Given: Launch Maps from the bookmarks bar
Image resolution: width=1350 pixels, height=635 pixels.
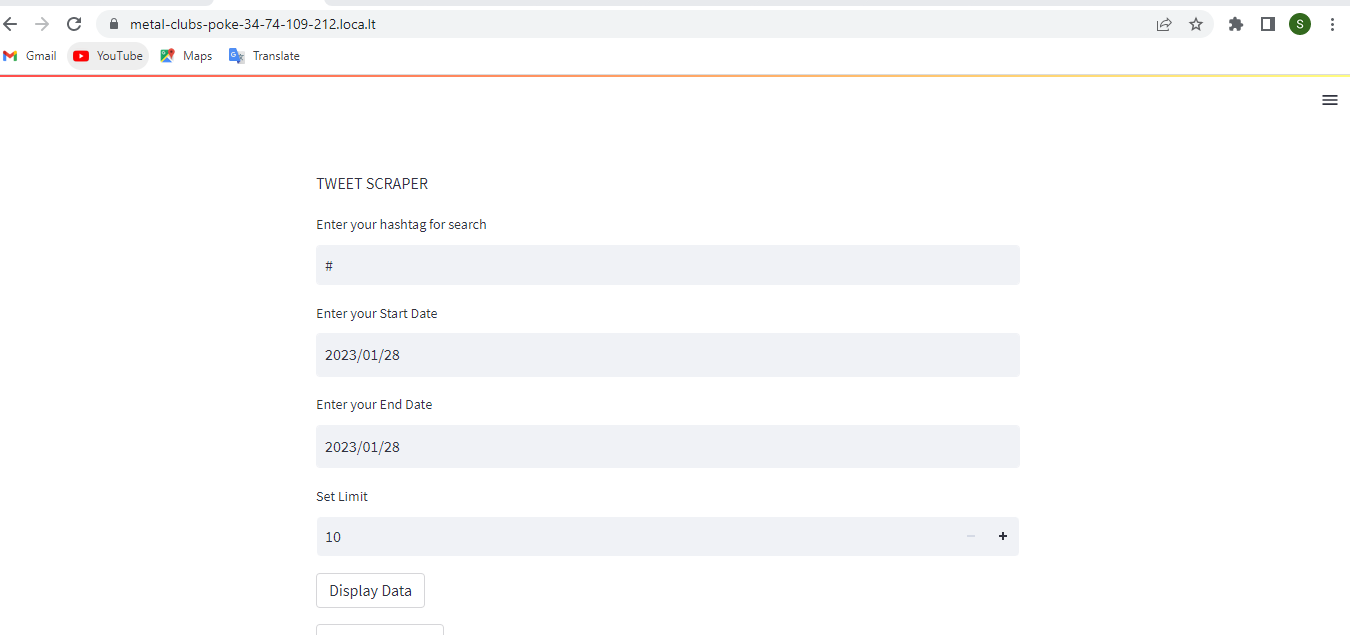Looking at the screenshot, I should click(185, 56).
